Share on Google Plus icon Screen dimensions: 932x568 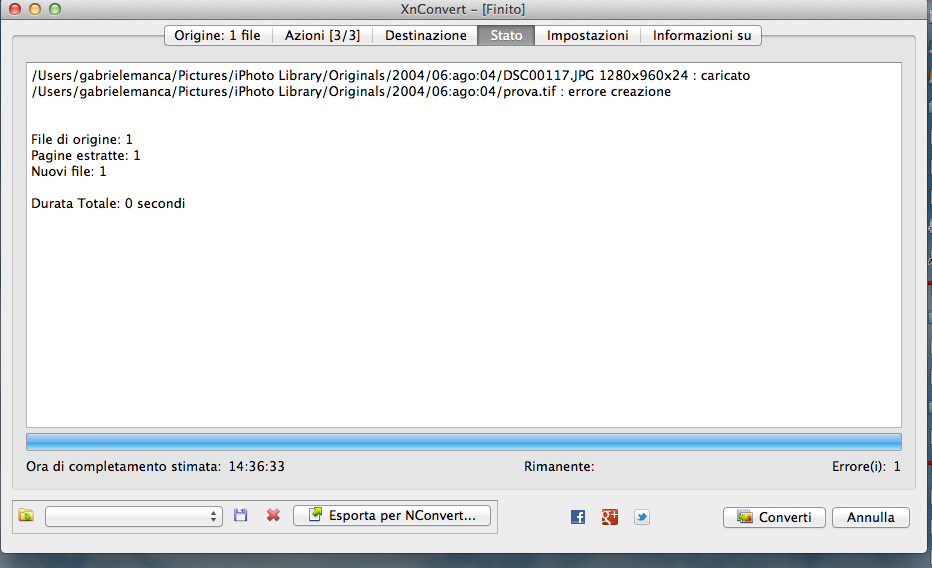coord(610,517)
